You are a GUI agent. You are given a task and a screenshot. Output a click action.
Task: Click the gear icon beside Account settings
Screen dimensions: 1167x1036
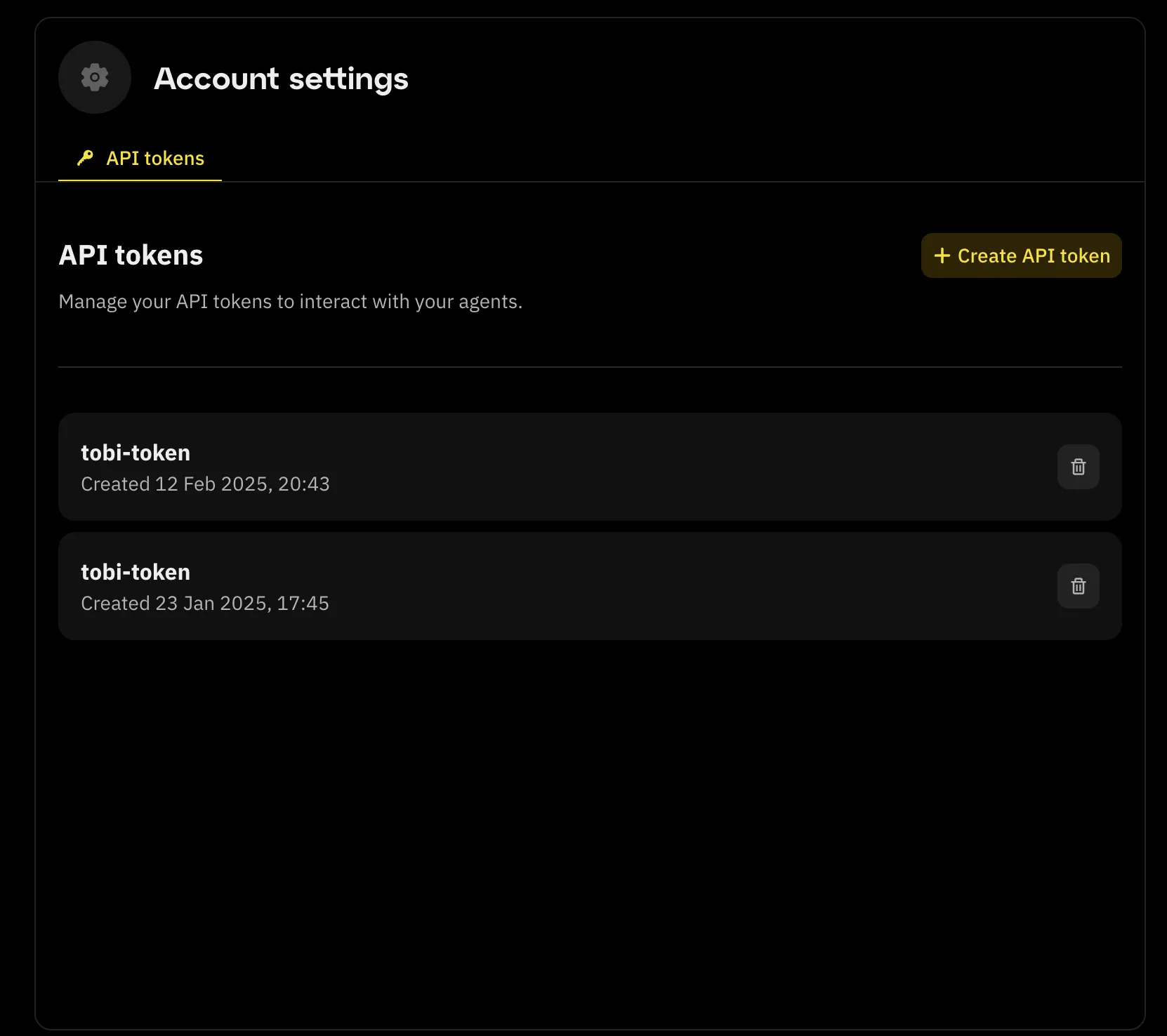tap(95, 77)
